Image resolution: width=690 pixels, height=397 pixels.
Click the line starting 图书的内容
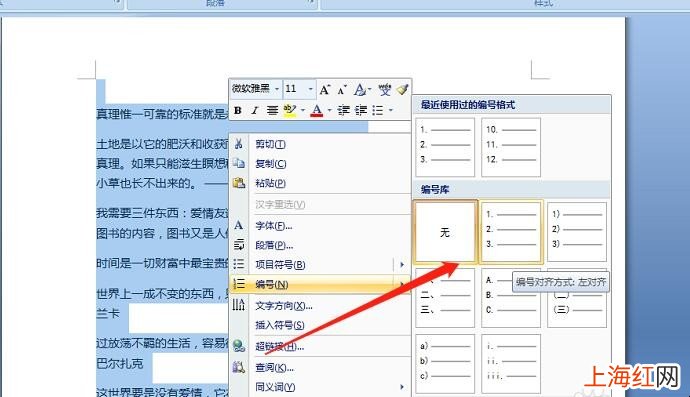[162, 233]
